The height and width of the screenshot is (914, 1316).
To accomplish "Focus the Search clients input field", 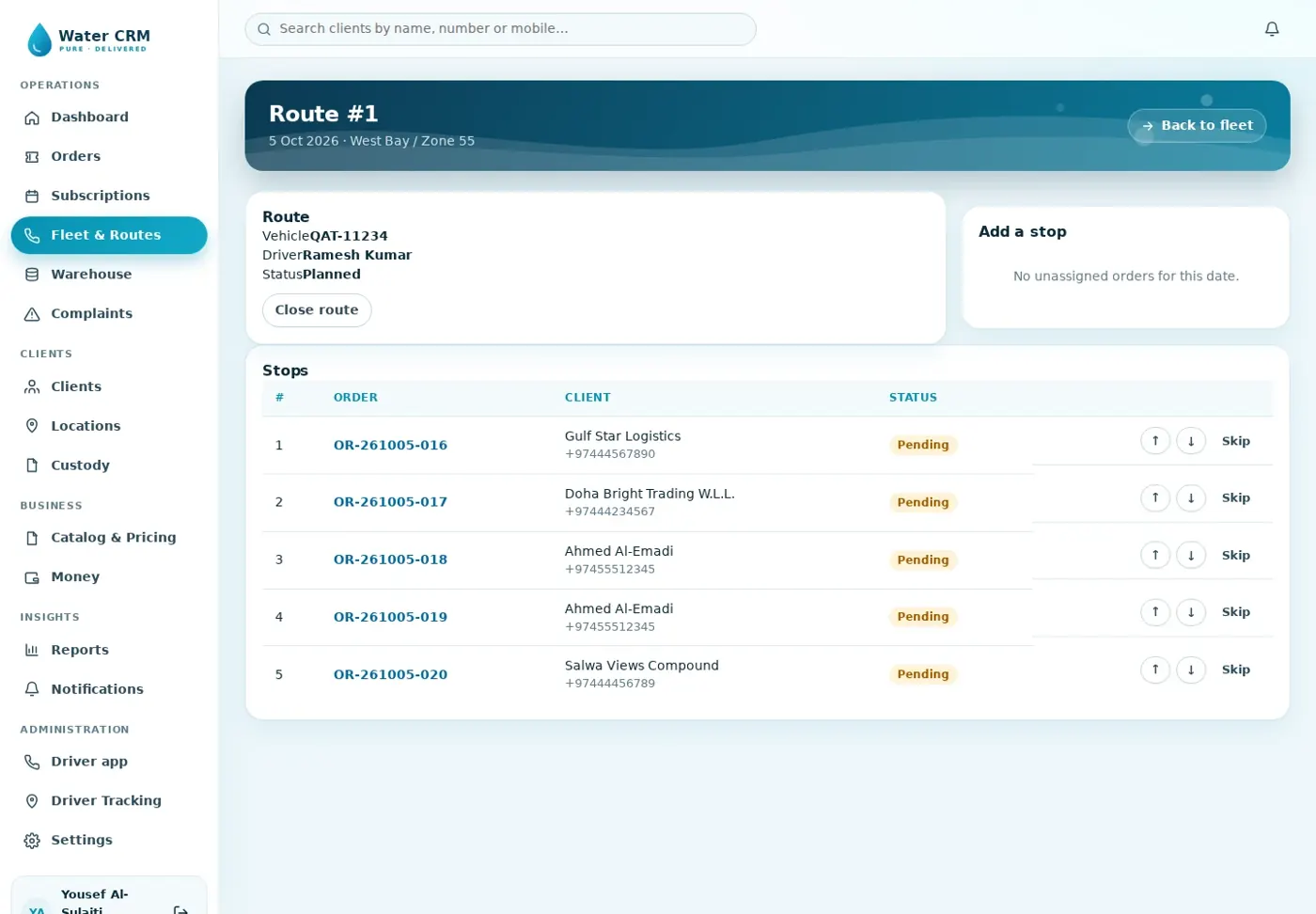I will click(x=500, y=29).
